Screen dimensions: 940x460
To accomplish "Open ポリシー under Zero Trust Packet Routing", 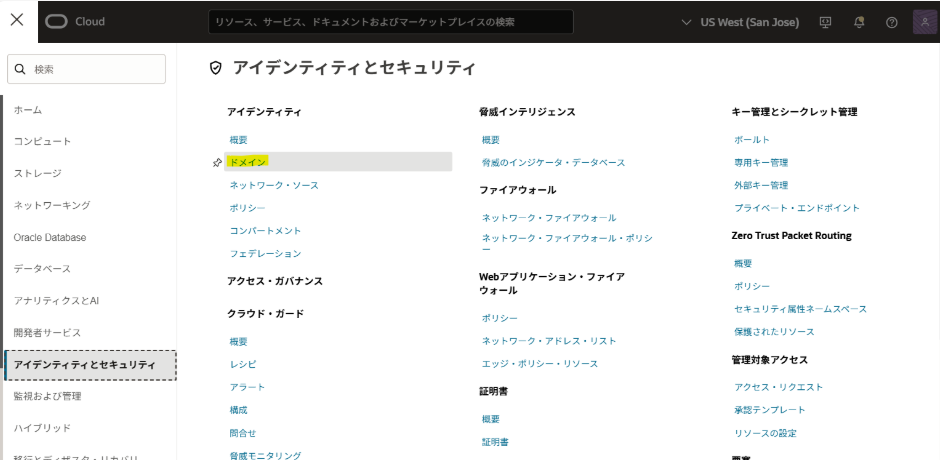I will [x=752, y=286].
